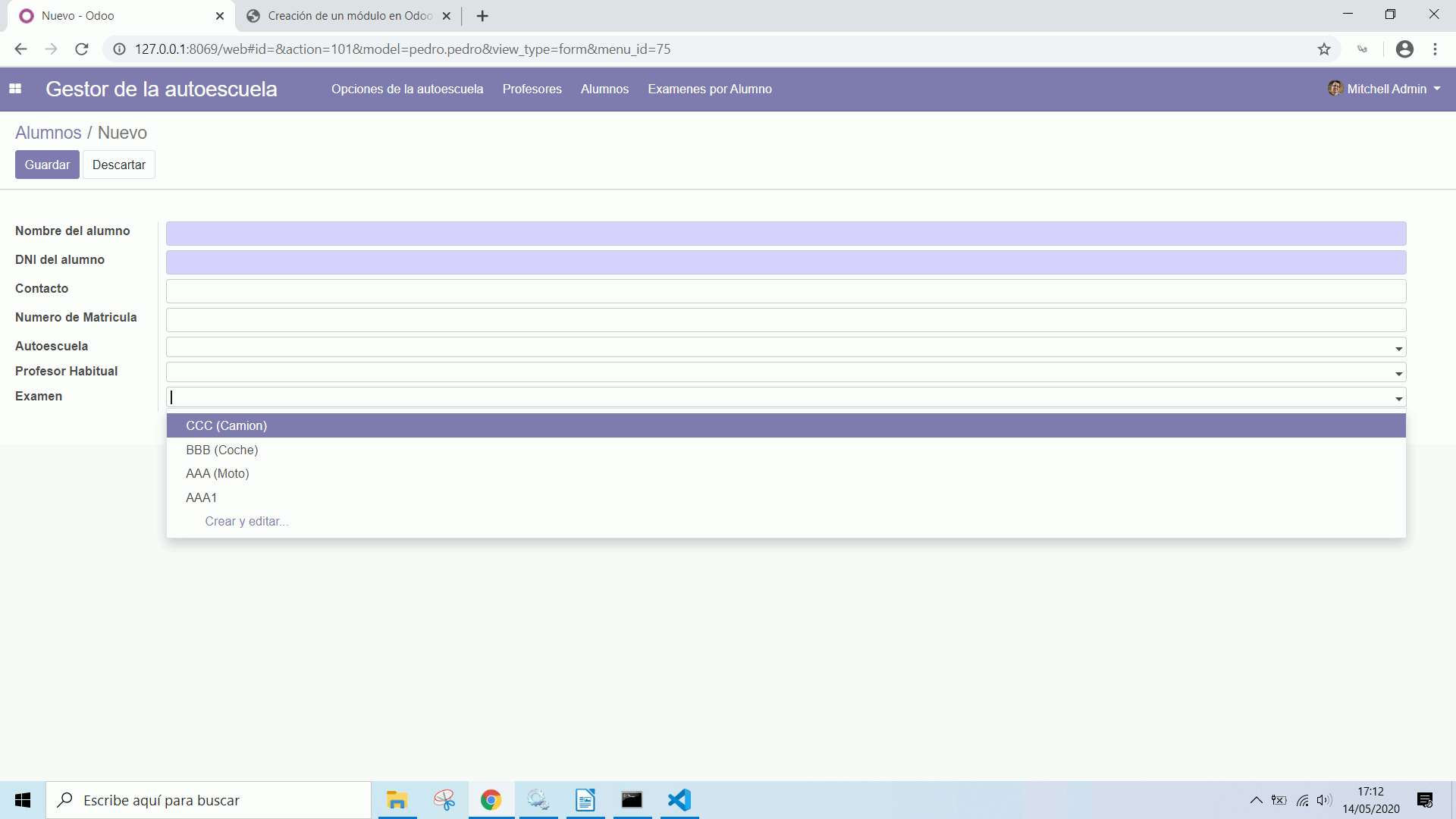This screenshot has width=1456, height=819.
Task: Select 'BBB (Coche)' from the Examen list
Action: point(221,450)
